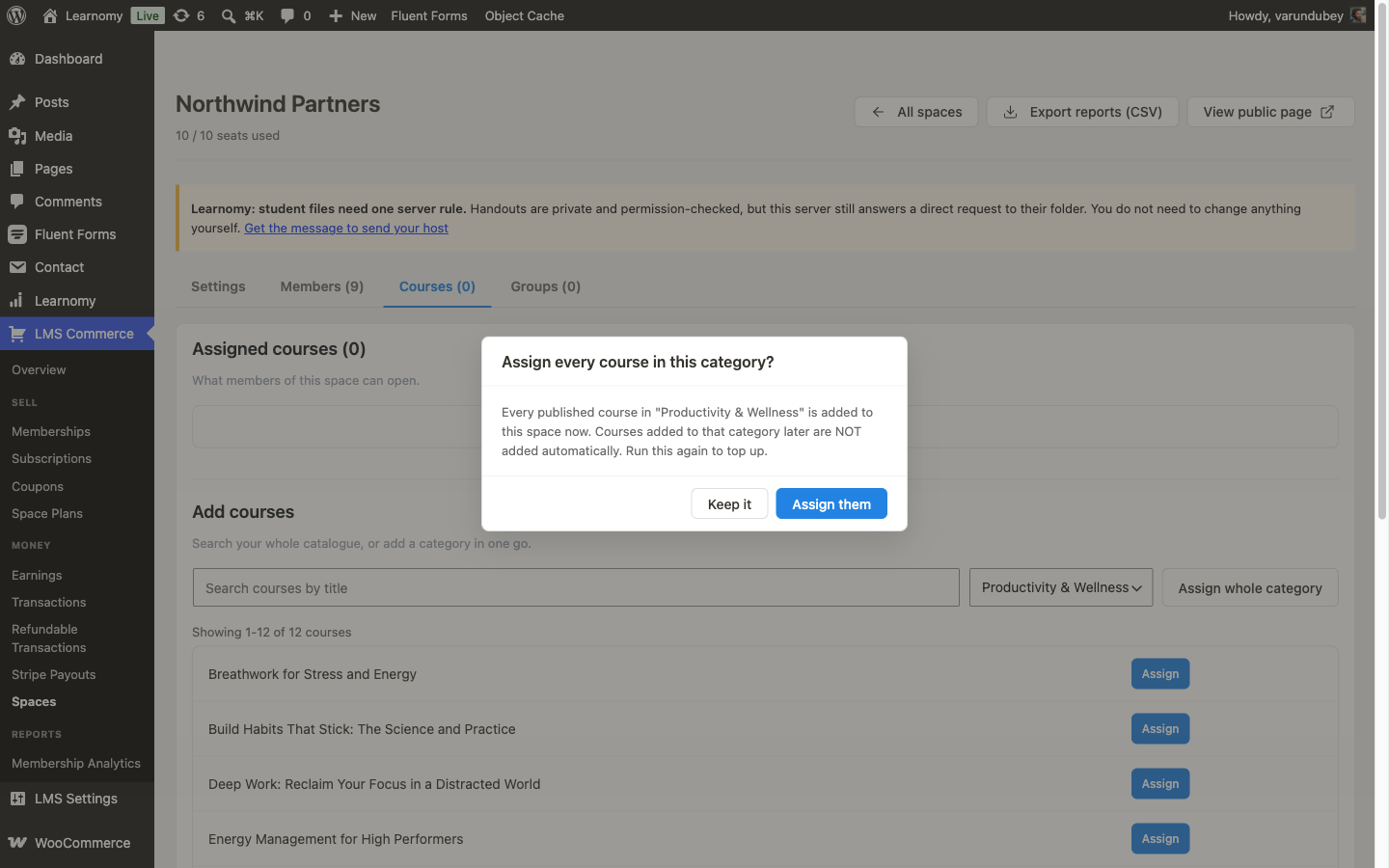Viewport: 1389px width, 868px height.
Task: Open LMS Commerce from the sidebar
Action: tap(77, 334)
